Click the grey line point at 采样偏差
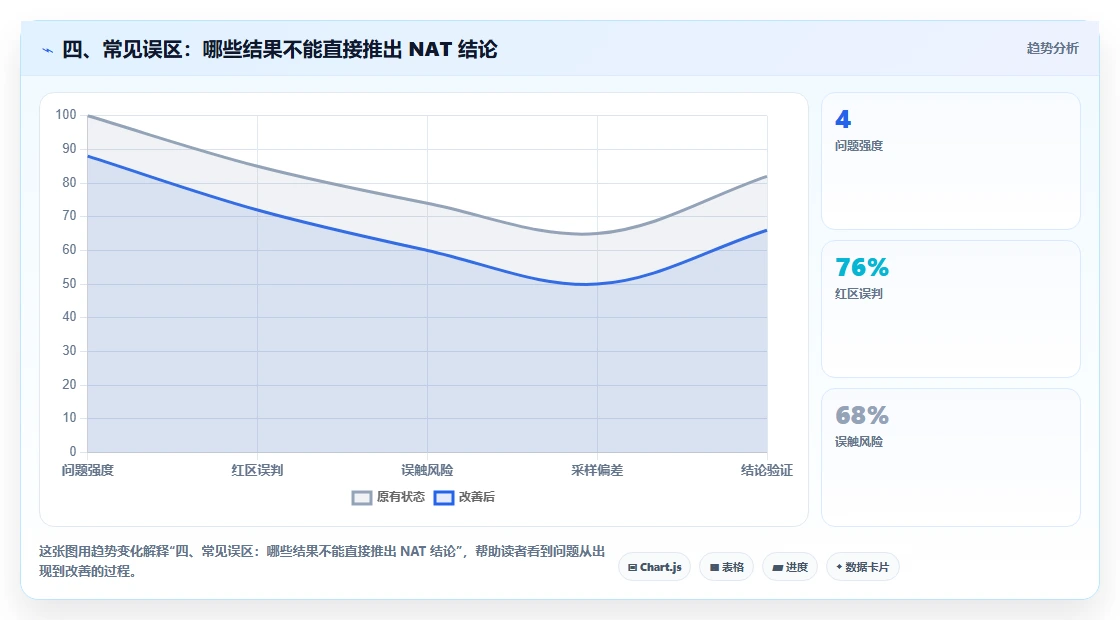The width and height of the screenshot is (1120, 620). 597,234
